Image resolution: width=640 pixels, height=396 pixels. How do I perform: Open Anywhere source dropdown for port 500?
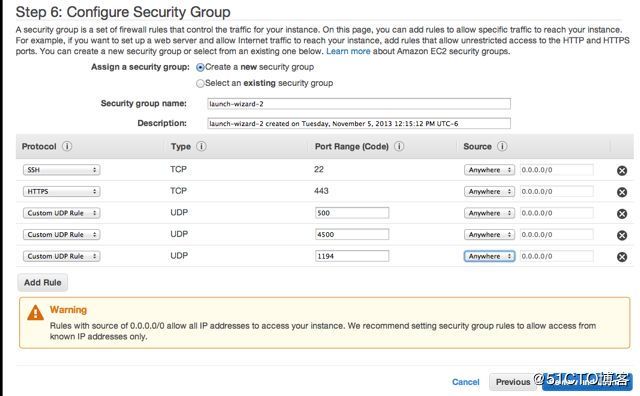pyautogui.click(x=489, y=213)
